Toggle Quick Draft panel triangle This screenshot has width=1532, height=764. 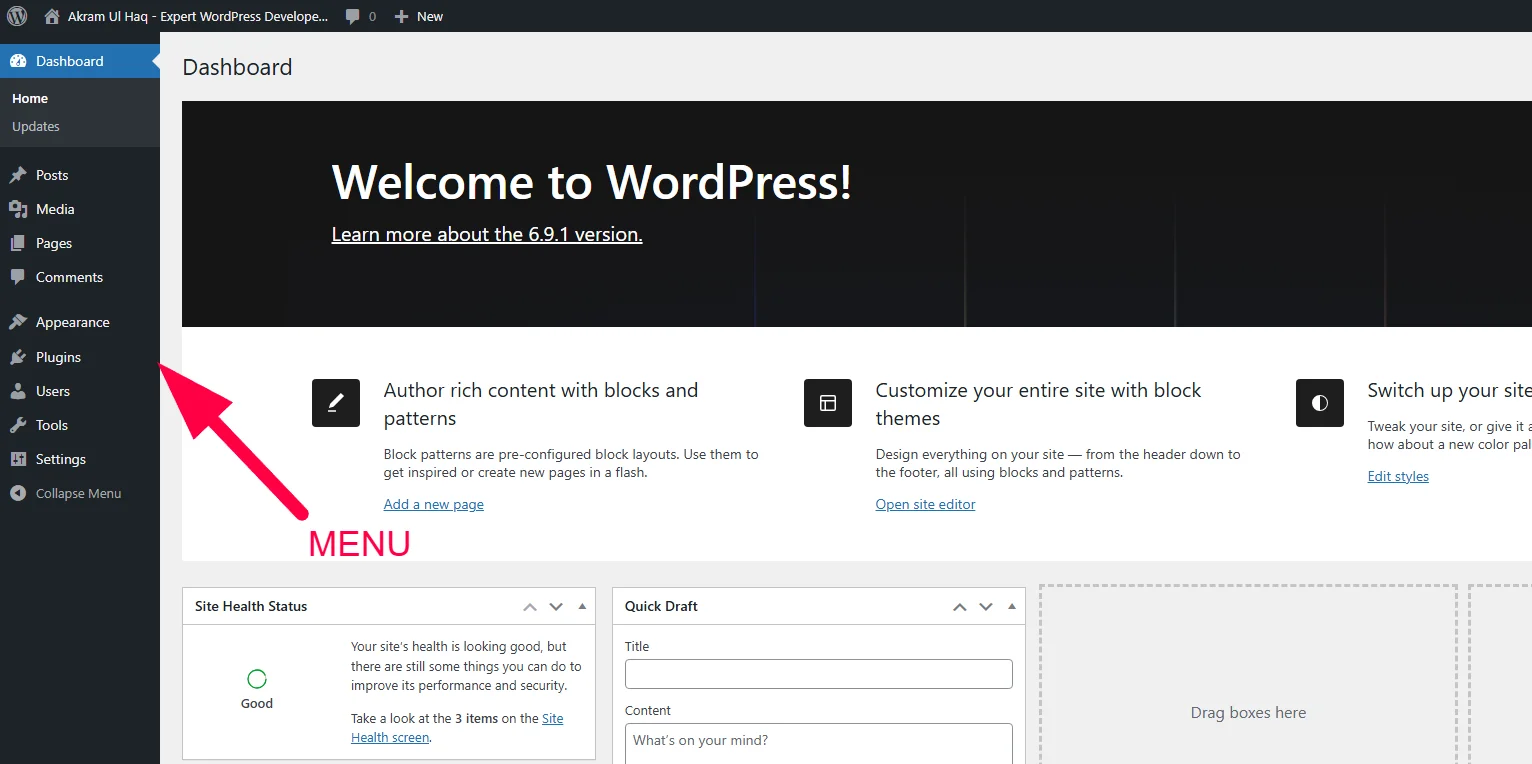tap(1012, 606)
